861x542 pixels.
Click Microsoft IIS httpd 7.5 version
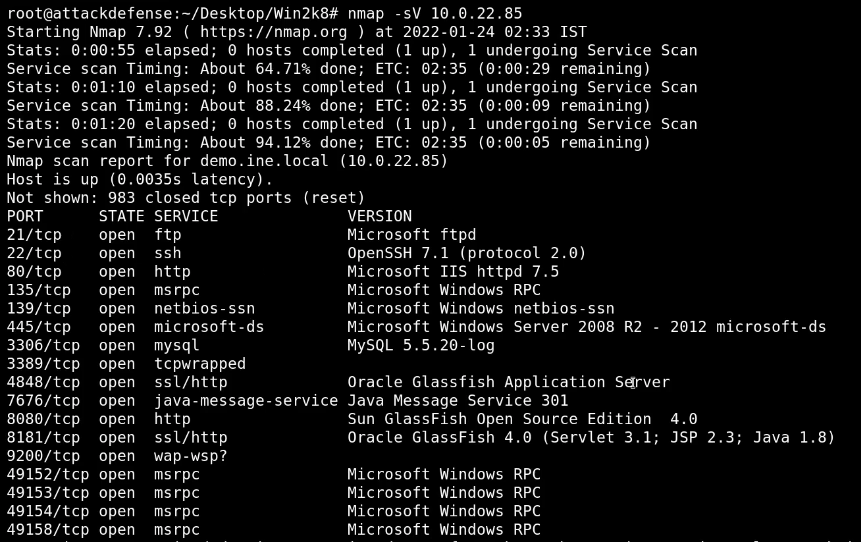[453, 272]
